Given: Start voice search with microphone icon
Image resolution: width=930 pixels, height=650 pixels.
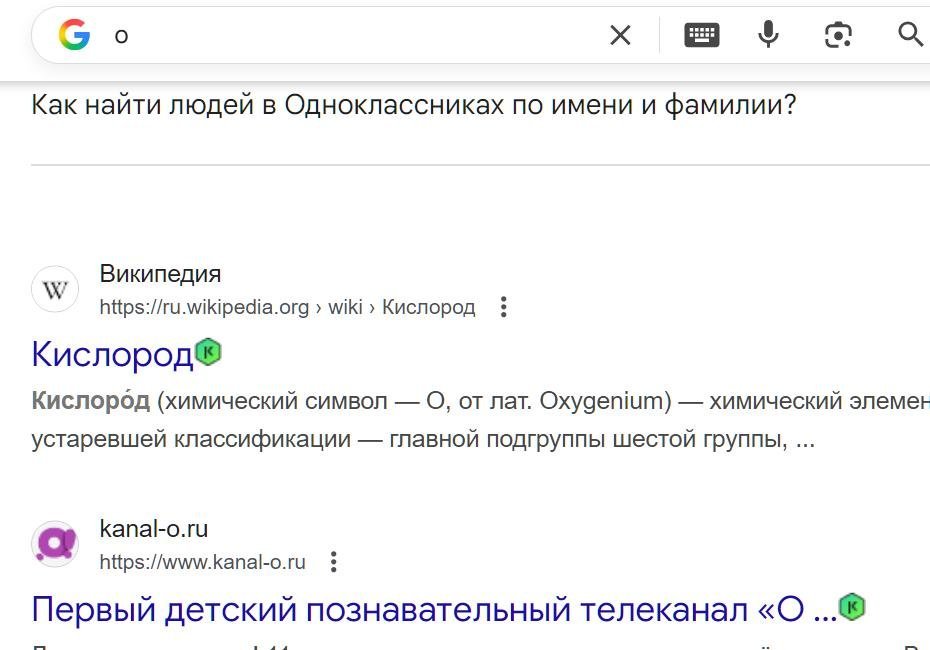Looking at the screenshot, I should pyautogui.click(x=768, y=34).
